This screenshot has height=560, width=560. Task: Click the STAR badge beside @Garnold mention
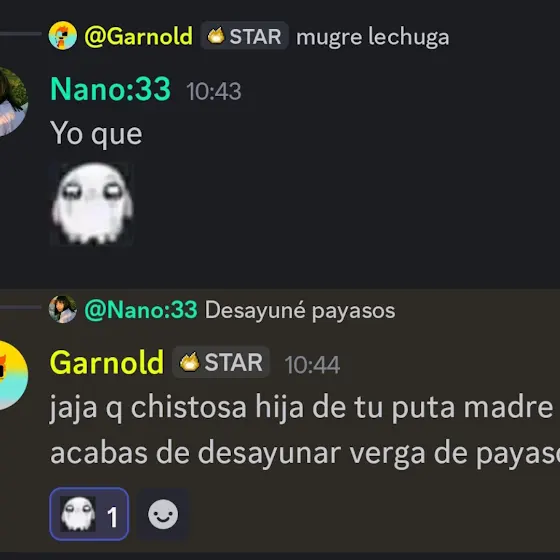[x=244, y=36]
